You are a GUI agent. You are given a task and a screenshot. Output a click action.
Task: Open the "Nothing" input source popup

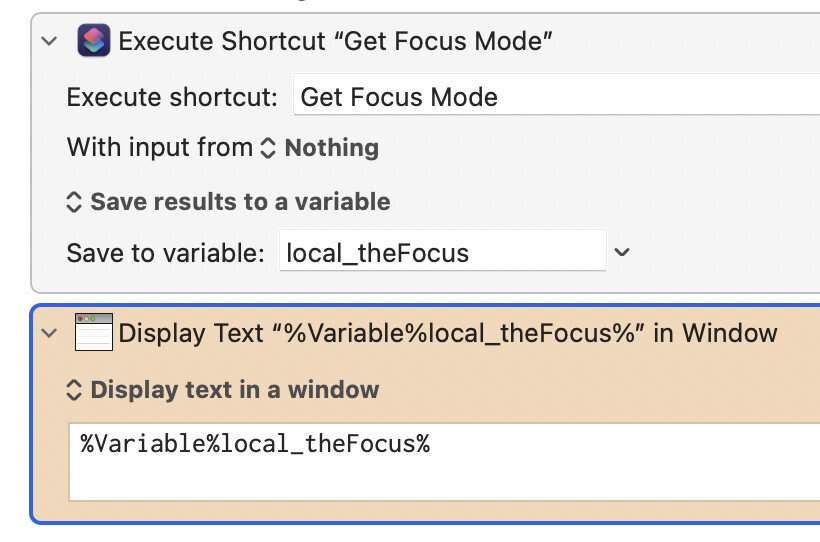click(x=331, y=148)
